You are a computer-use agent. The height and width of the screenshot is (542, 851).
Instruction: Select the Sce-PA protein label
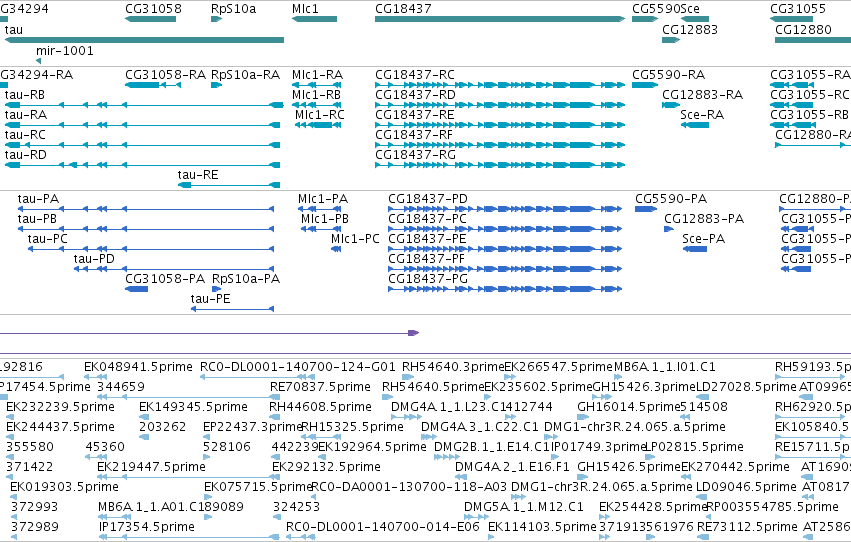coord(703,239)
